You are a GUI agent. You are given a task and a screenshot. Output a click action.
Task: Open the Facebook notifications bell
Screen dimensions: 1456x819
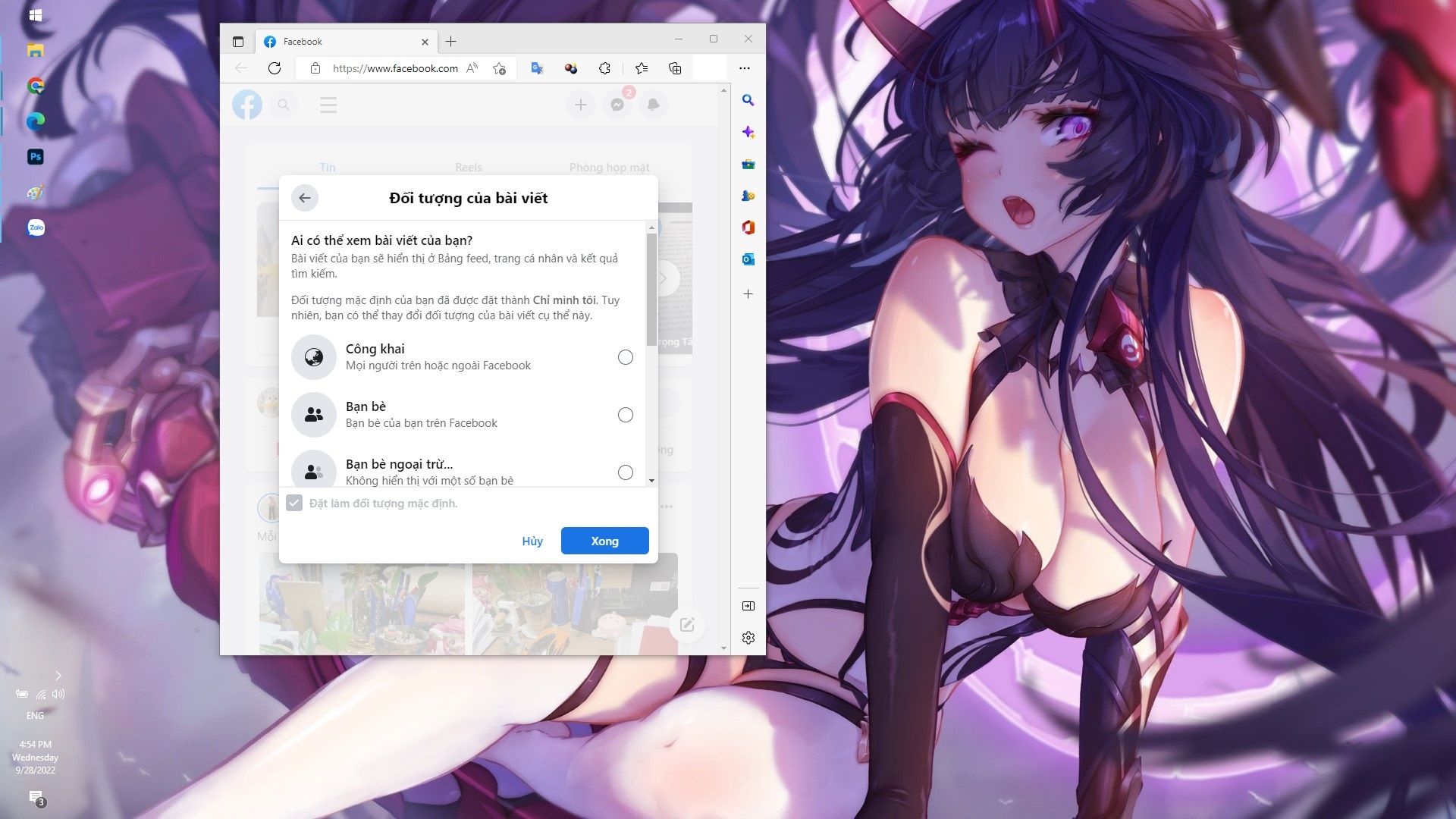(x=654, y=105)
